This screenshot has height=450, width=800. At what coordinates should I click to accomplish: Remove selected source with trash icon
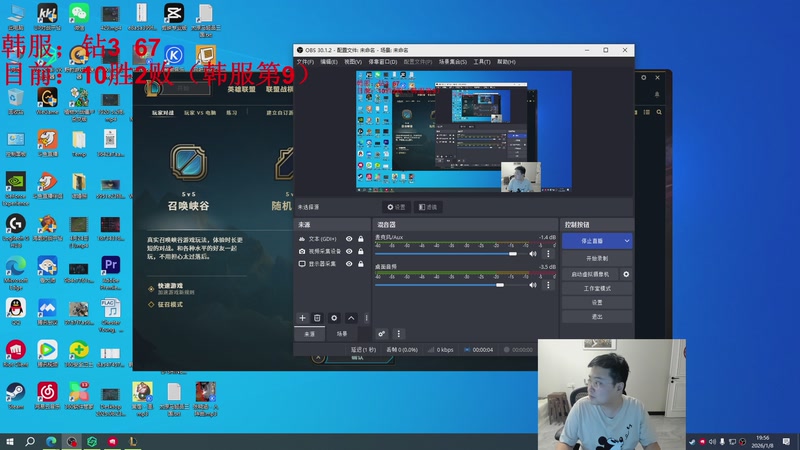point(317,318)
